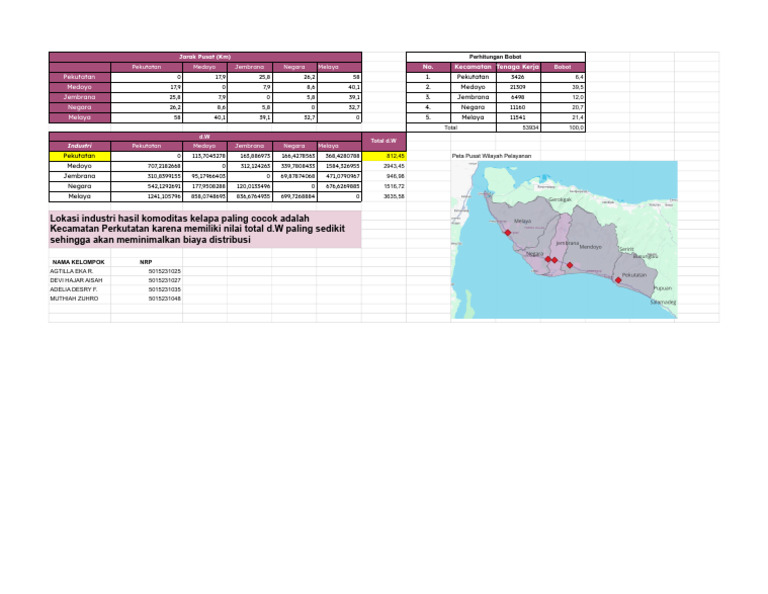Viewport: 768px width, 594px height.
Task: Select the d.W cell 310,8399155
Action: pyautogui.click(x=146, y=176)
